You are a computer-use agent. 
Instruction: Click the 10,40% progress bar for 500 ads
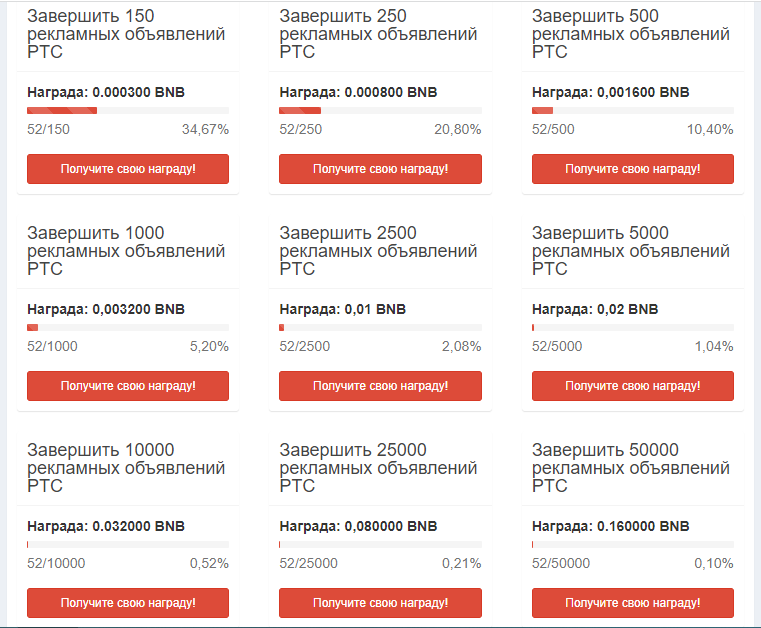pos(632,110)
